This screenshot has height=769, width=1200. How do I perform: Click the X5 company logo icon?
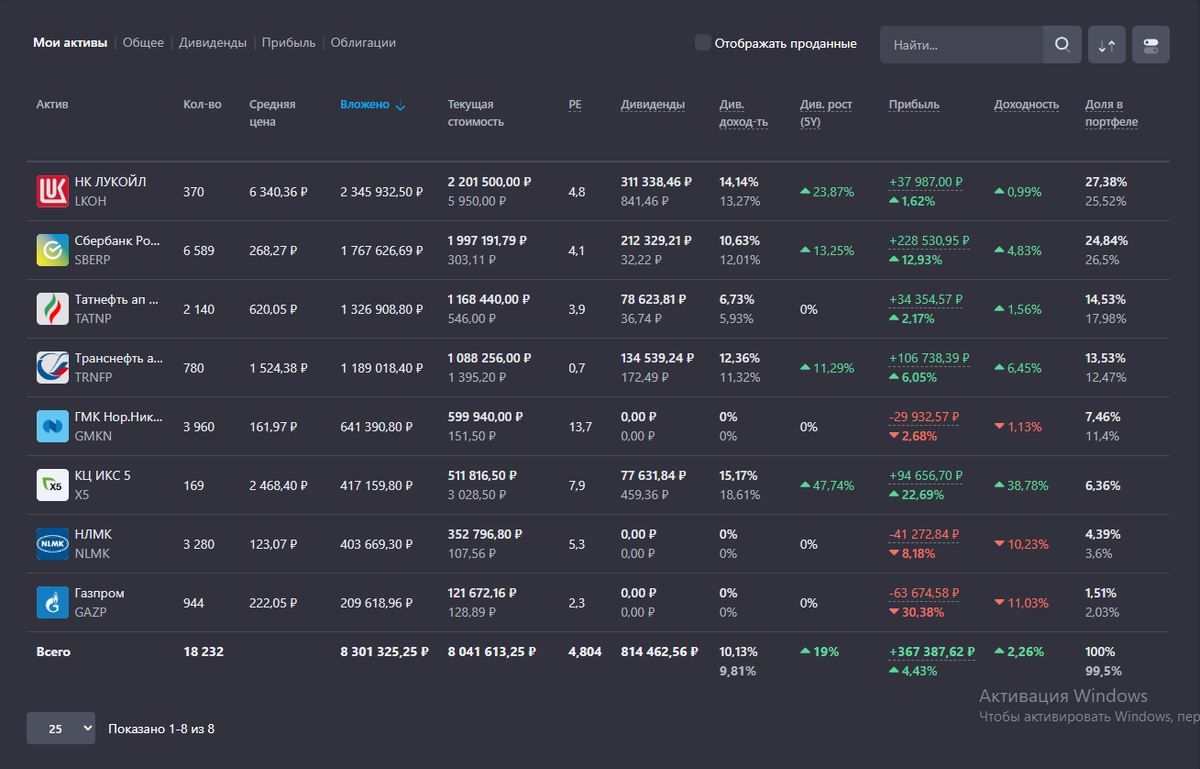(x=51, y=485)
